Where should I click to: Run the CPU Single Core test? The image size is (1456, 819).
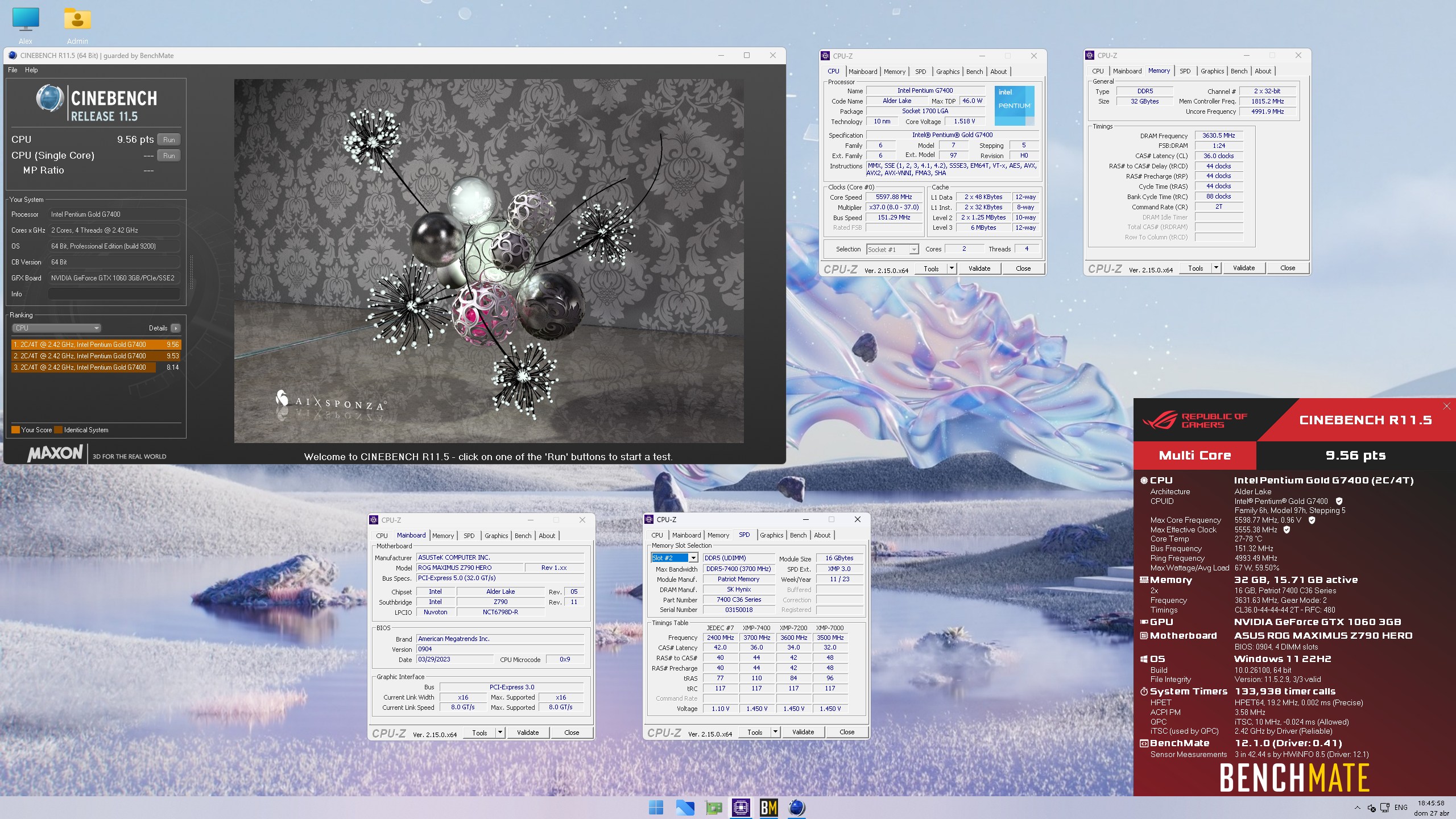tap(169, 156)
